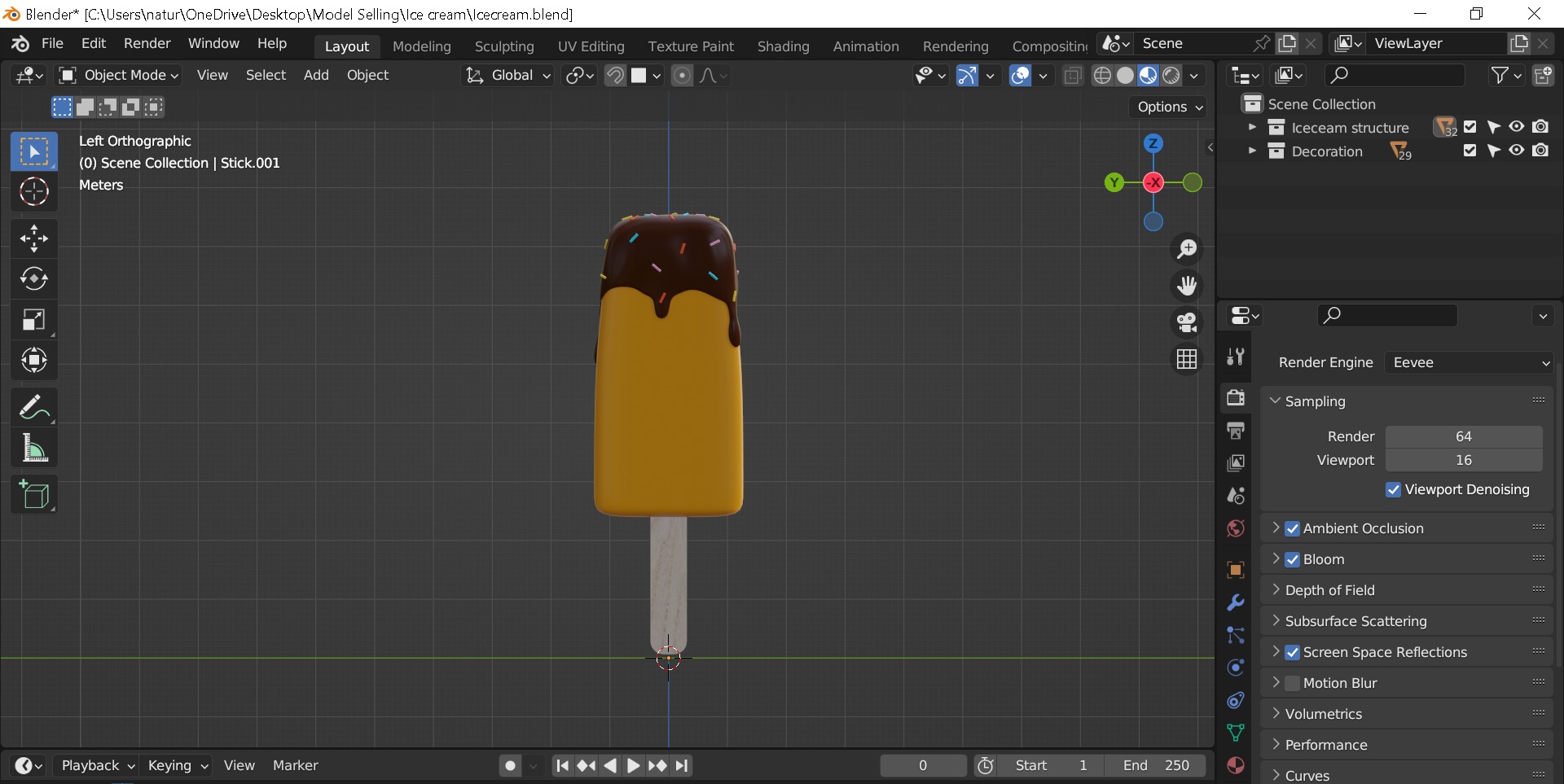
Task: Click the zoom viewport magnifier icon
Action: [x=1187, y=249]
